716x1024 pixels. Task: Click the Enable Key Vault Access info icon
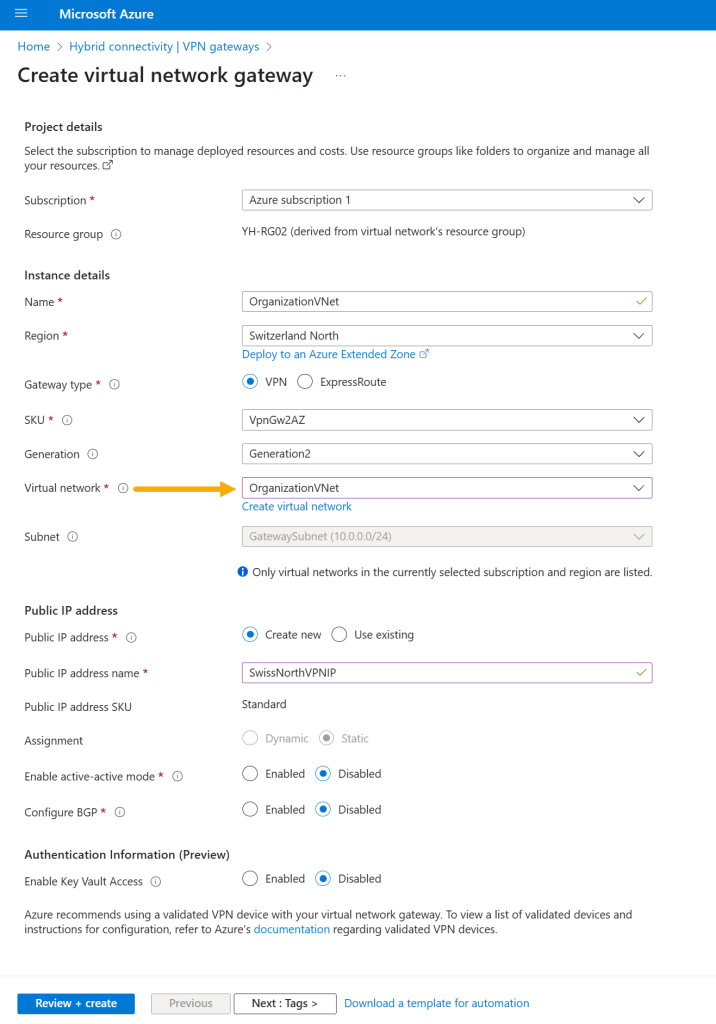[155, 881]
